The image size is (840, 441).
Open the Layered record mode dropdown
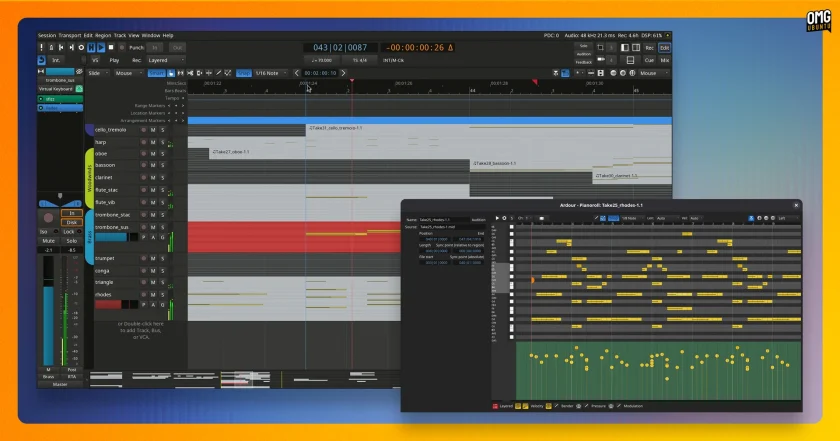pyautogui.click(x=166, y=60)
